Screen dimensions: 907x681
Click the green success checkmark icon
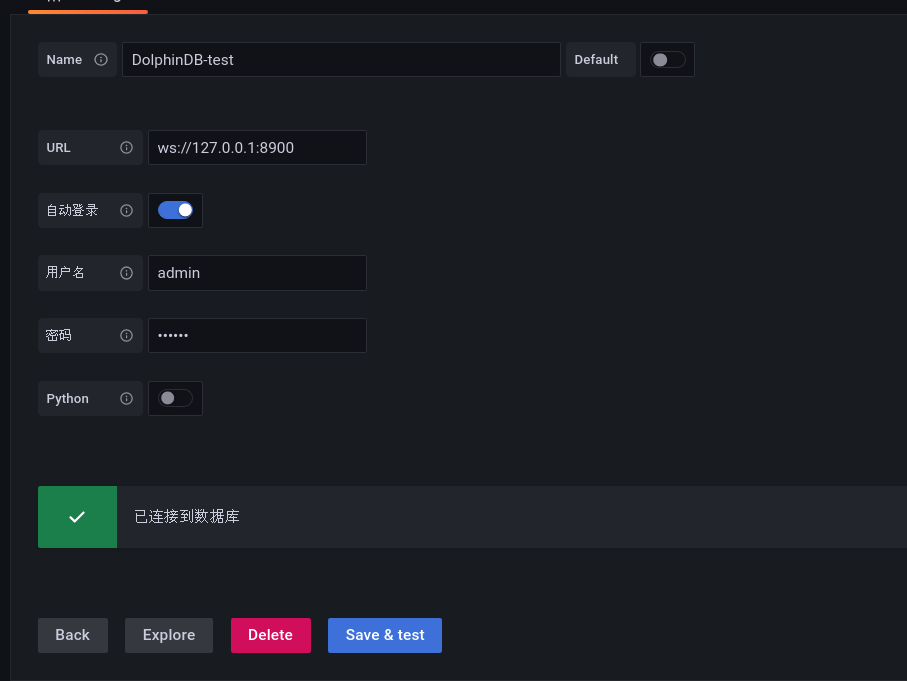click(x=77, y=517)
